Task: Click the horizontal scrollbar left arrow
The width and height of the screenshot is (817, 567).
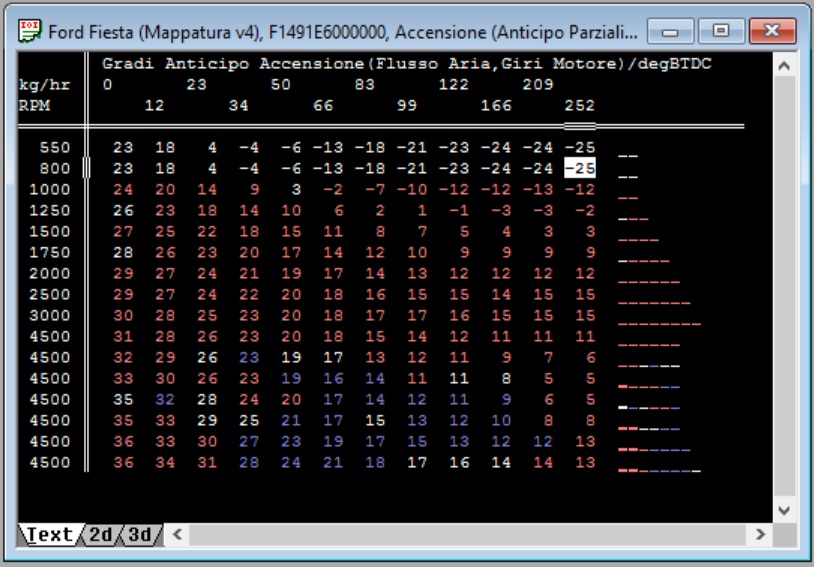Action: point(177,534)
